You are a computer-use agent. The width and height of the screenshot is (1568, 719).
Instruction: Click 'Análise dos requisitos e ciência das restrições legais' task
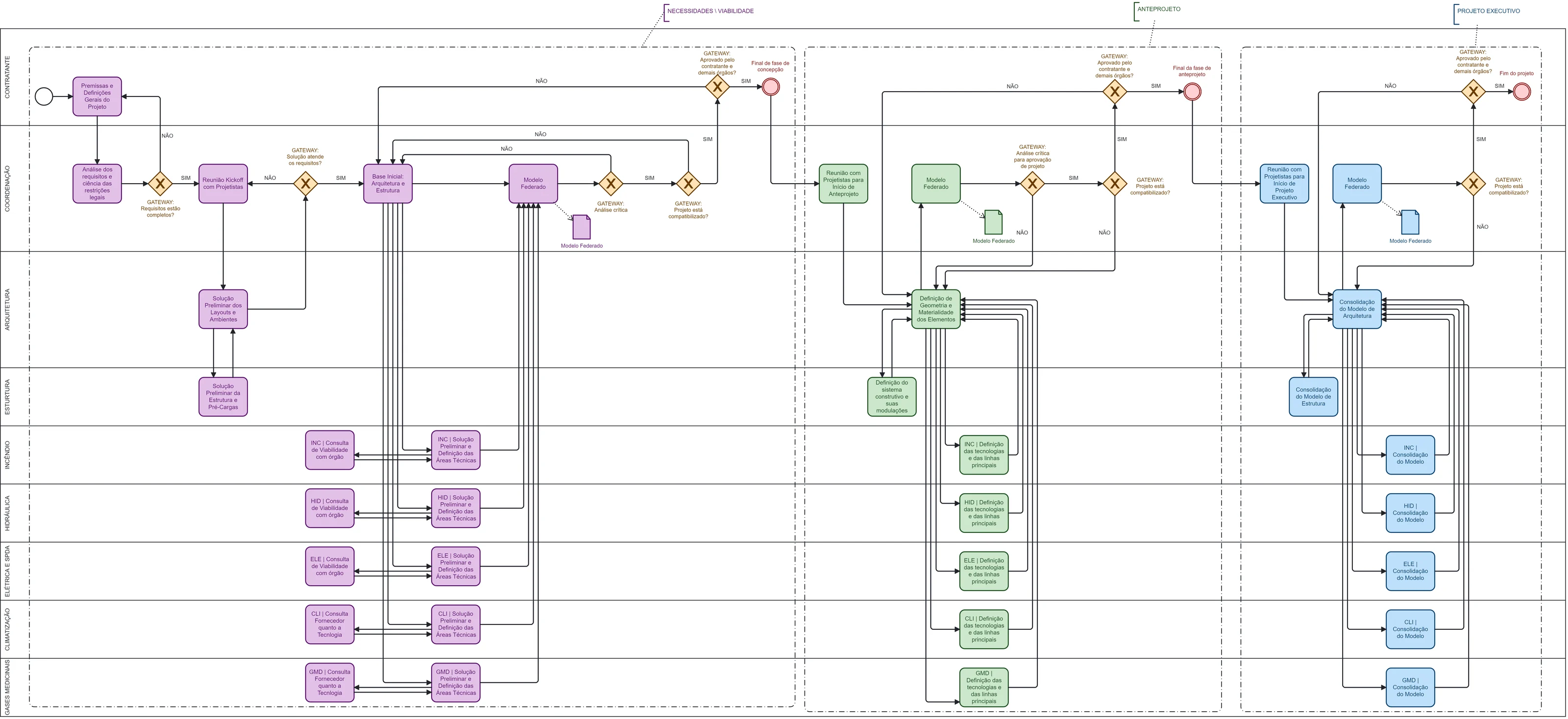(x=98, y=184)
